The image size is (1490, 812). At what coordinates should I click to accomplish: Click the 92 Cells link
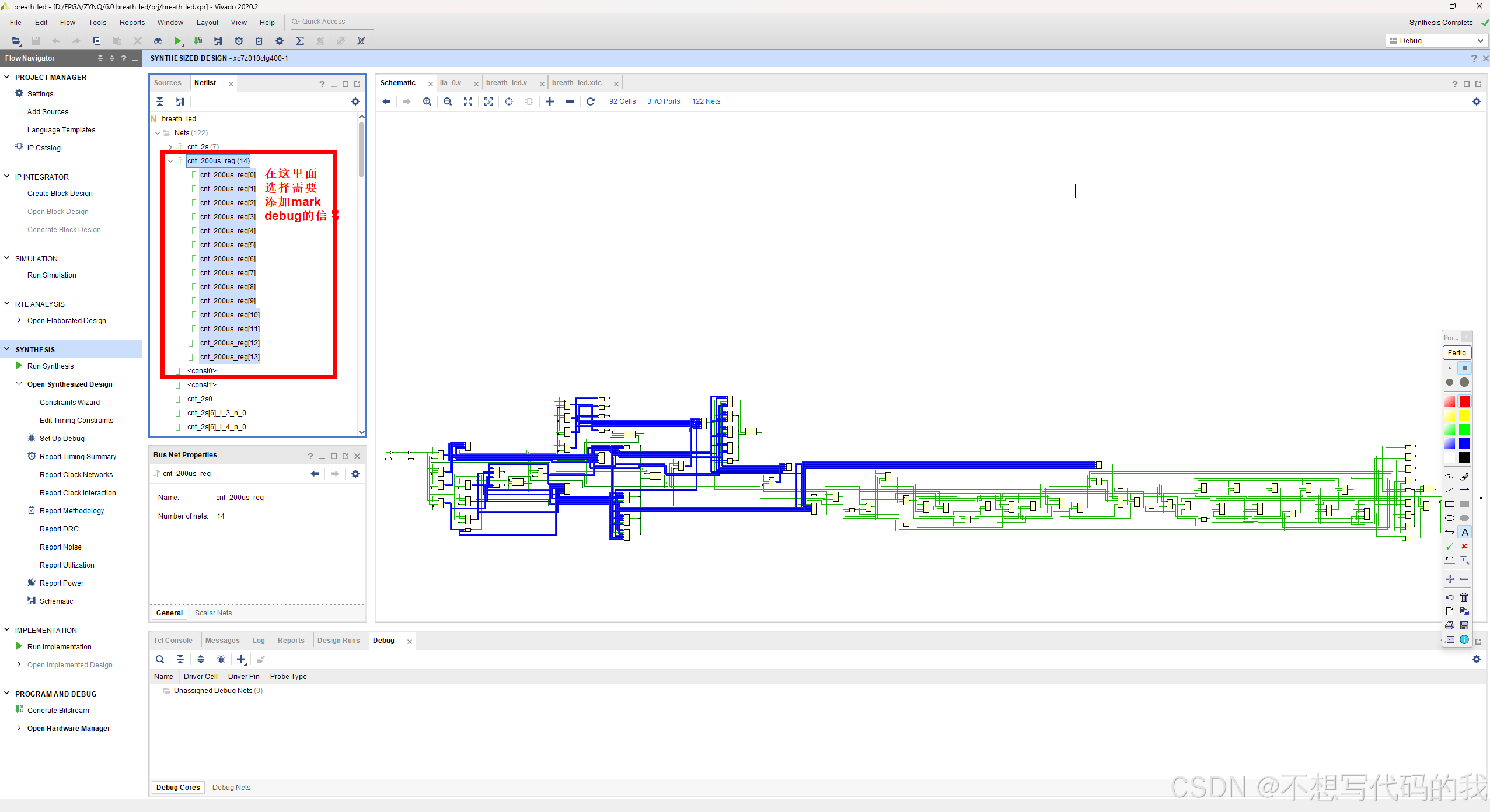[622, 101]
